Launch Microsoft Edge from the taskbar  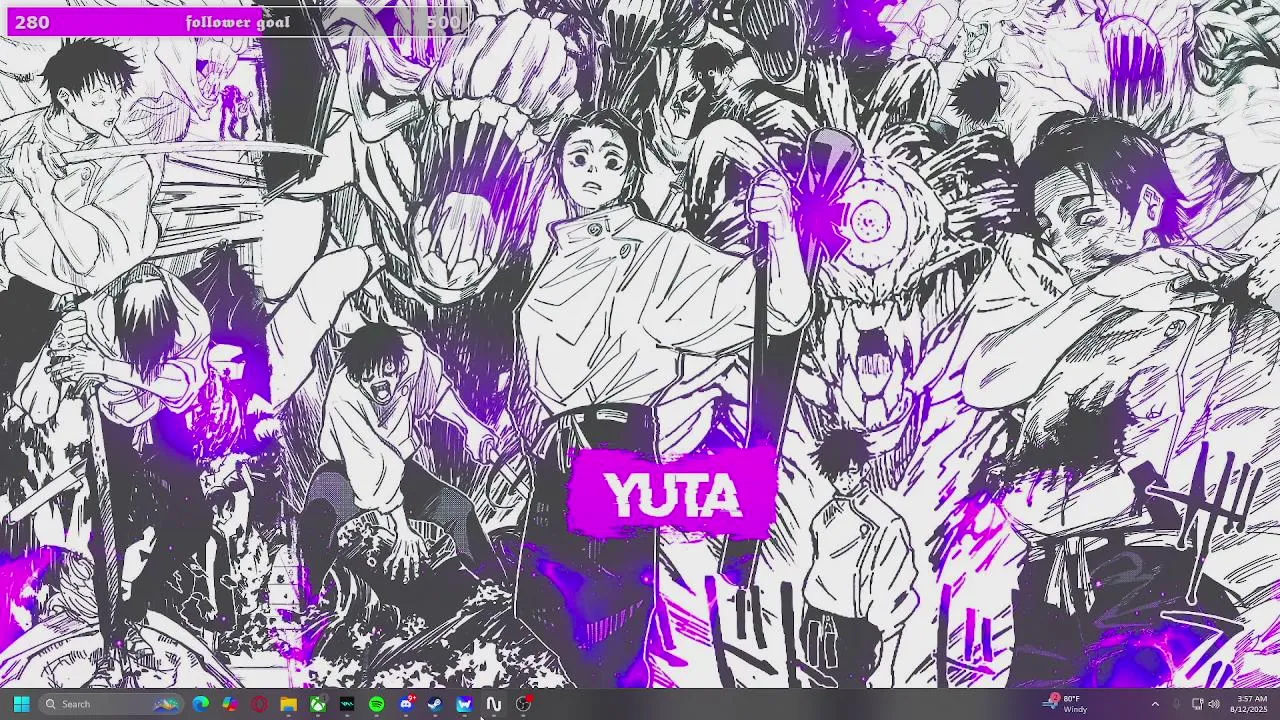click(x=201, y=704)
